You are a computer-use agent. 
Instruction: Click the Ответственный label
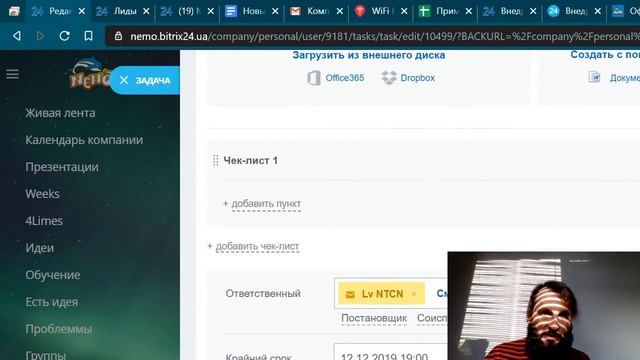pos(263,293)
